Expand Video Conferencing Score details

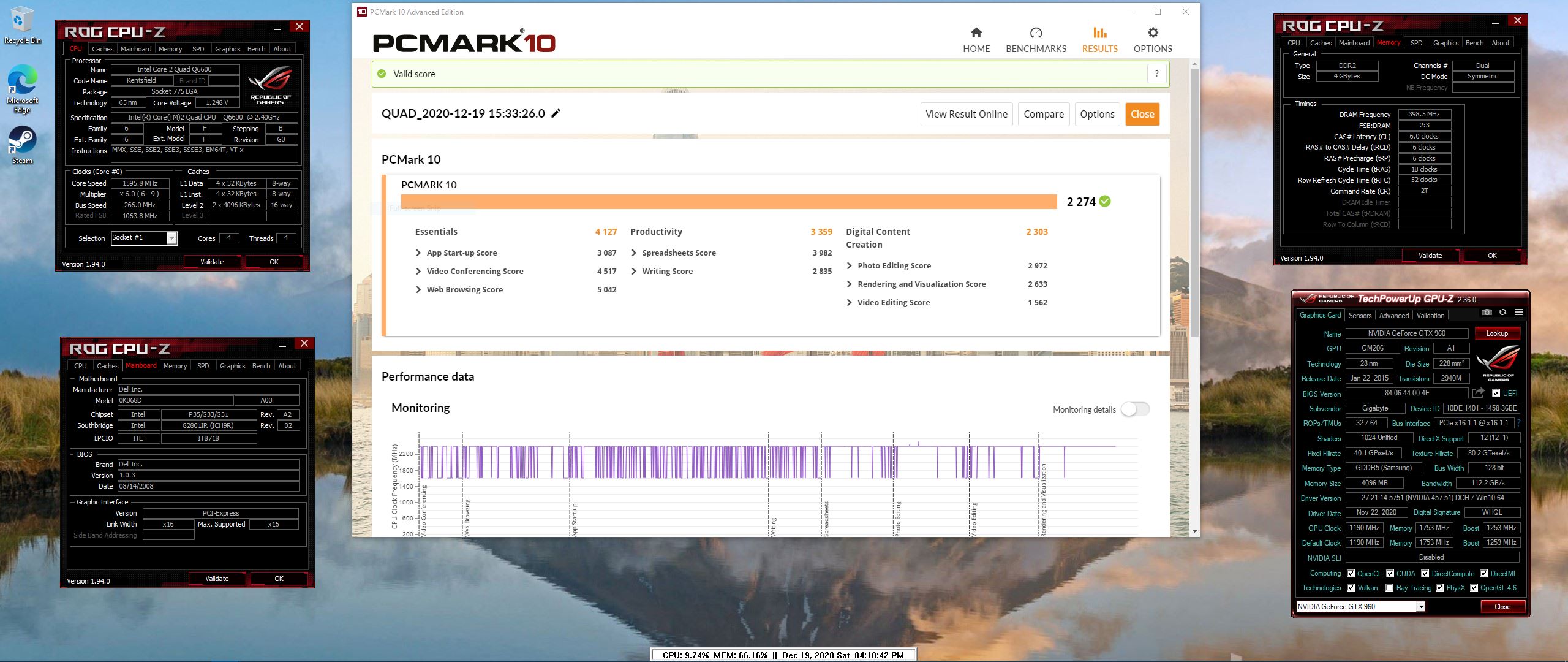coord(418,272)
